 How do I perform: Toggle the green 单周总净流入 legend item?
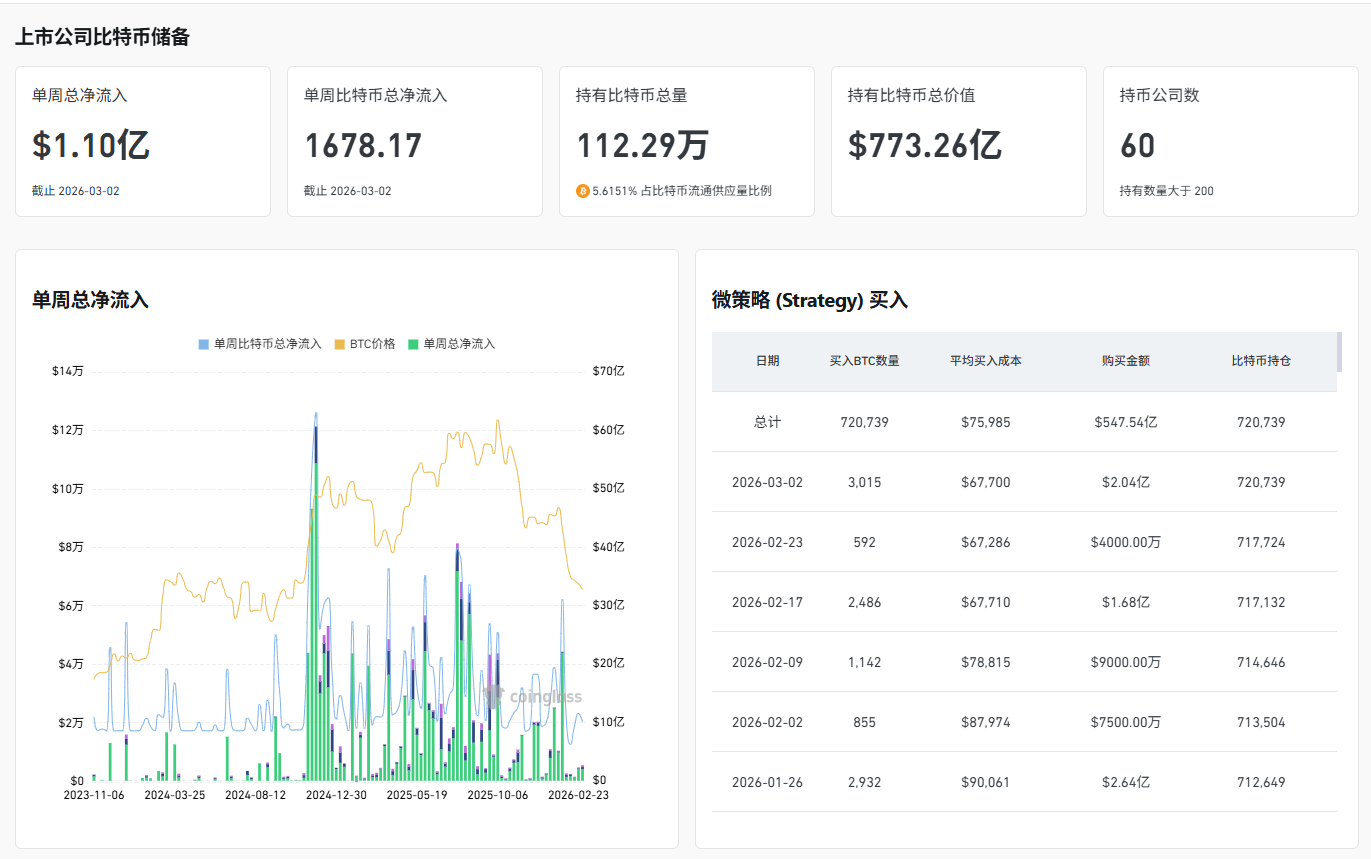click(x=451, y=344)
